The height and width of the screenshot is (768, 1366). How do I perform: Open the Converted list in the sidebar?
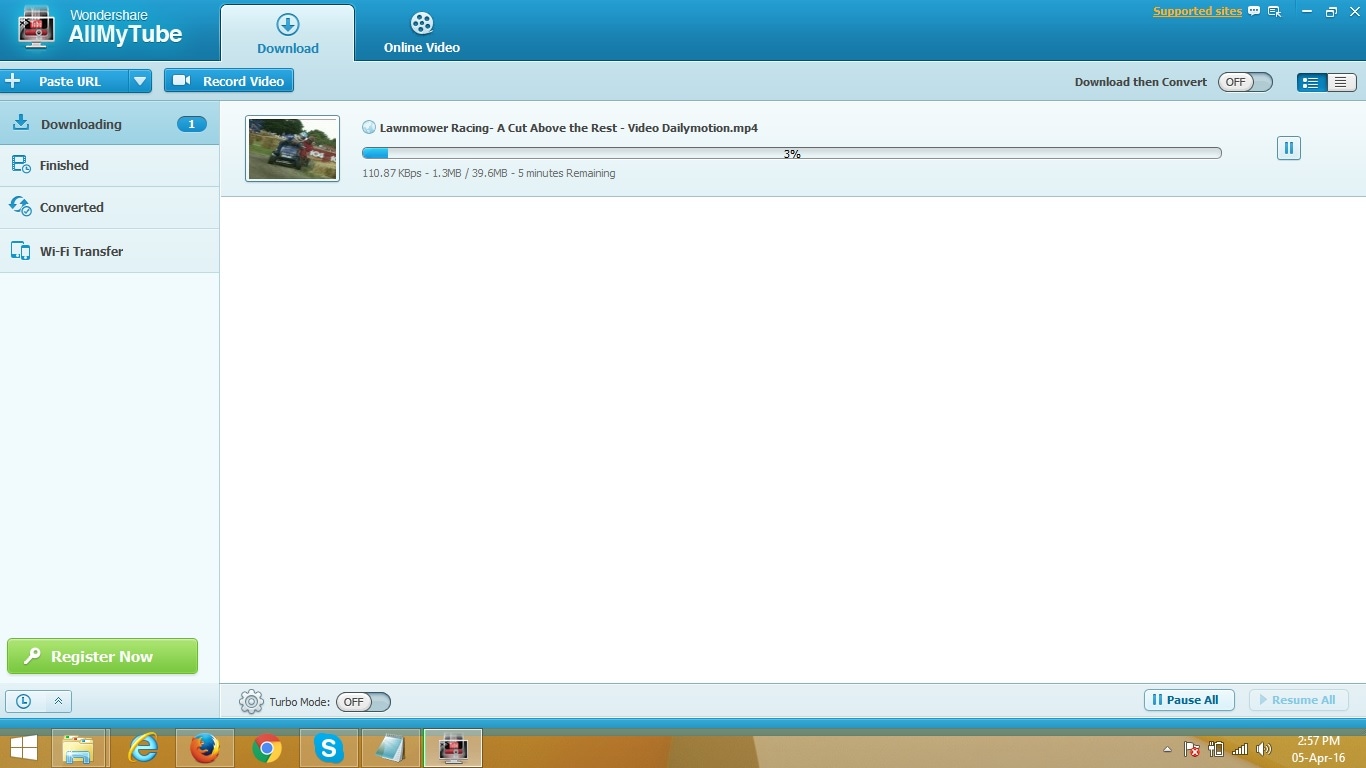pyautogui.click(x=110, y=208)
